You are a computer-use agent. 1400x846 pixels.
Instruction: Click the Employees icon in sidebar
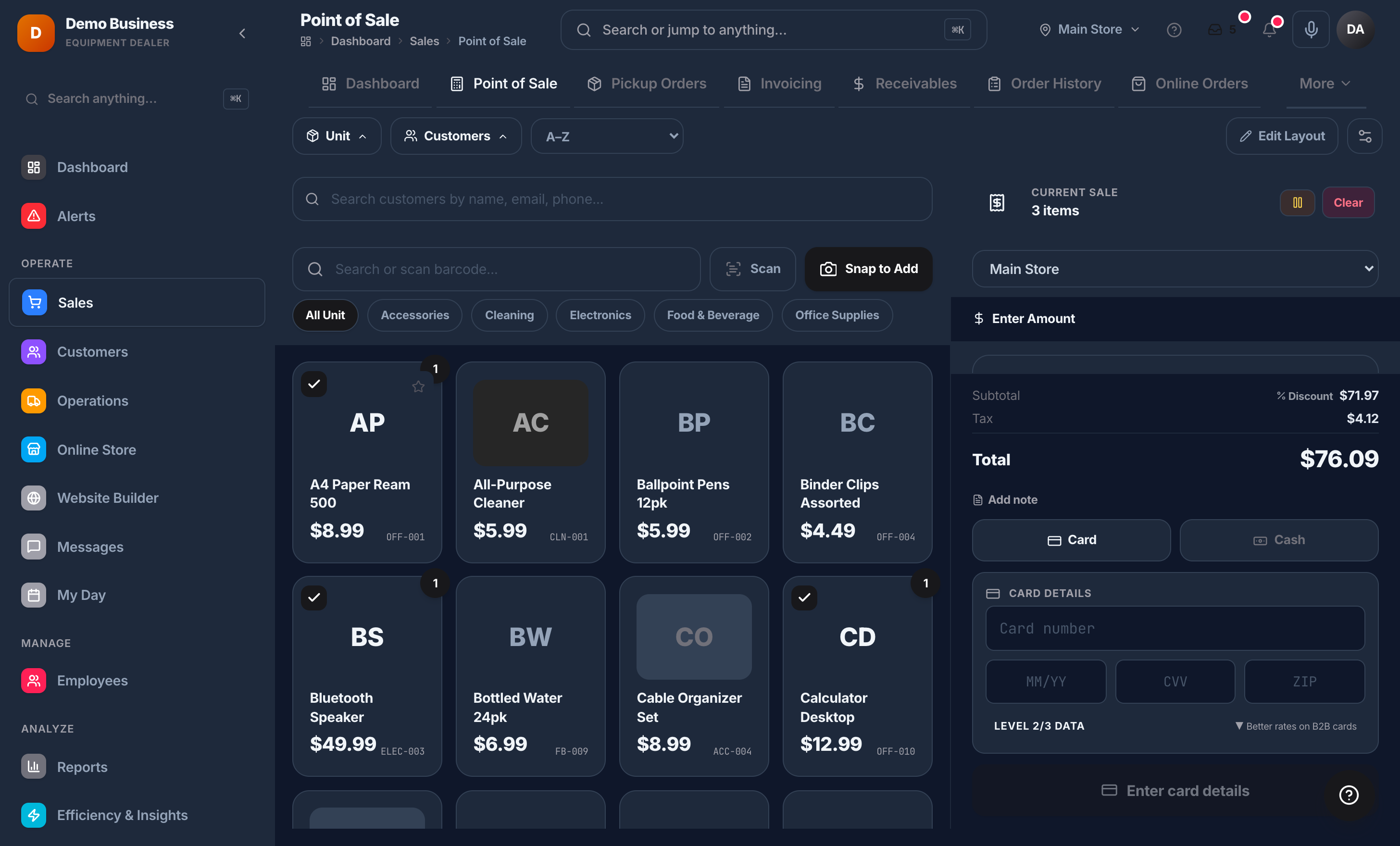coord(34,681)
